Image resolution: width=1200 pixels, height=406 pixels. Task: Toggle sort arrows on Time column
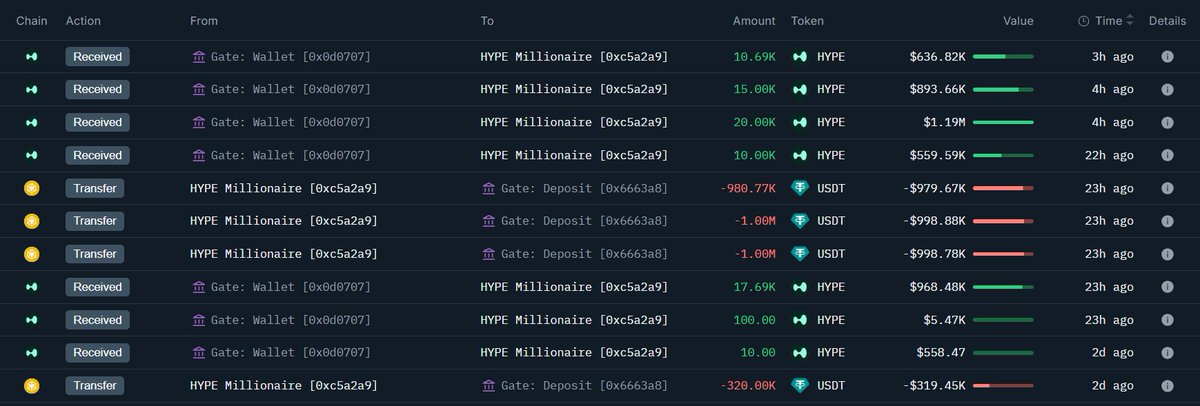click(1130, 21)
